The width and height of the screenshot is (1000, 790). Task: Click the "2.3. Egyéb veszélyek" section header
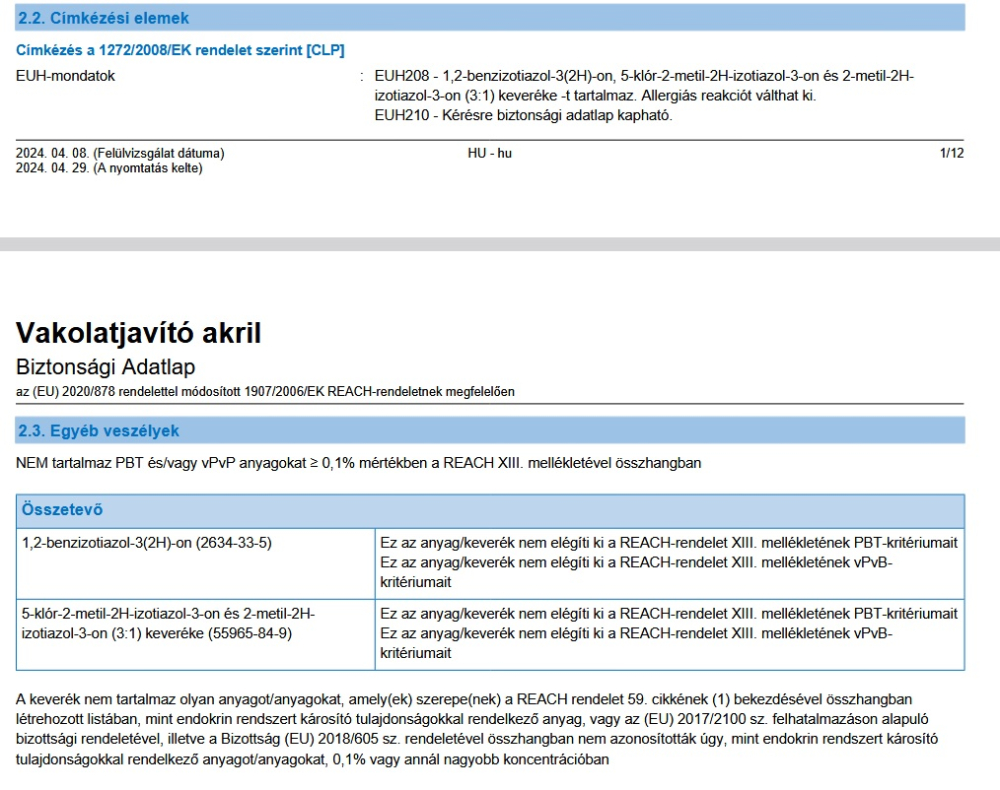tap(99, 431)
